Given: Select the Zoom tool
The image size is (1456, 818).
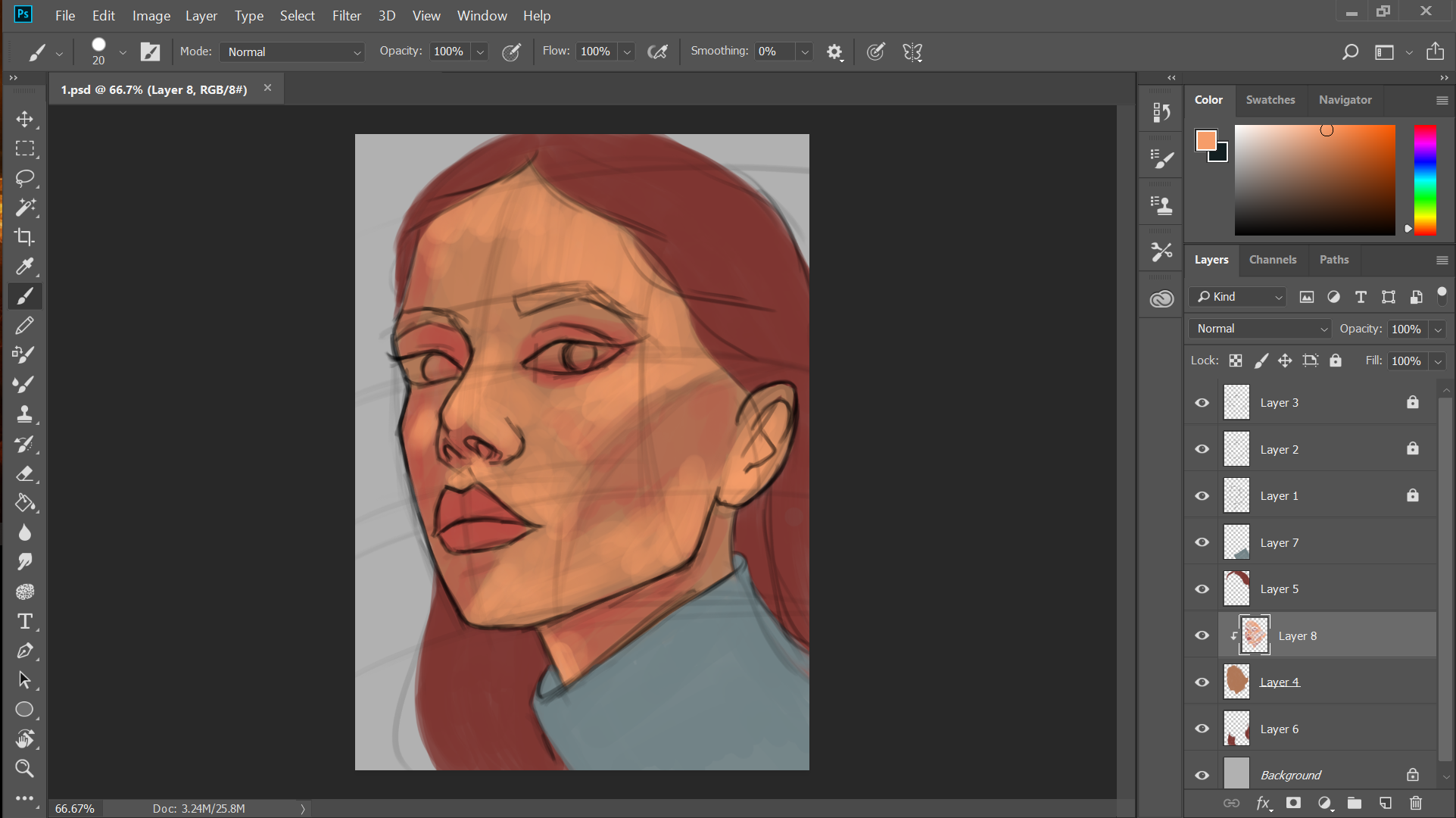Looking at the screenshot, I should tap(25, 769).
